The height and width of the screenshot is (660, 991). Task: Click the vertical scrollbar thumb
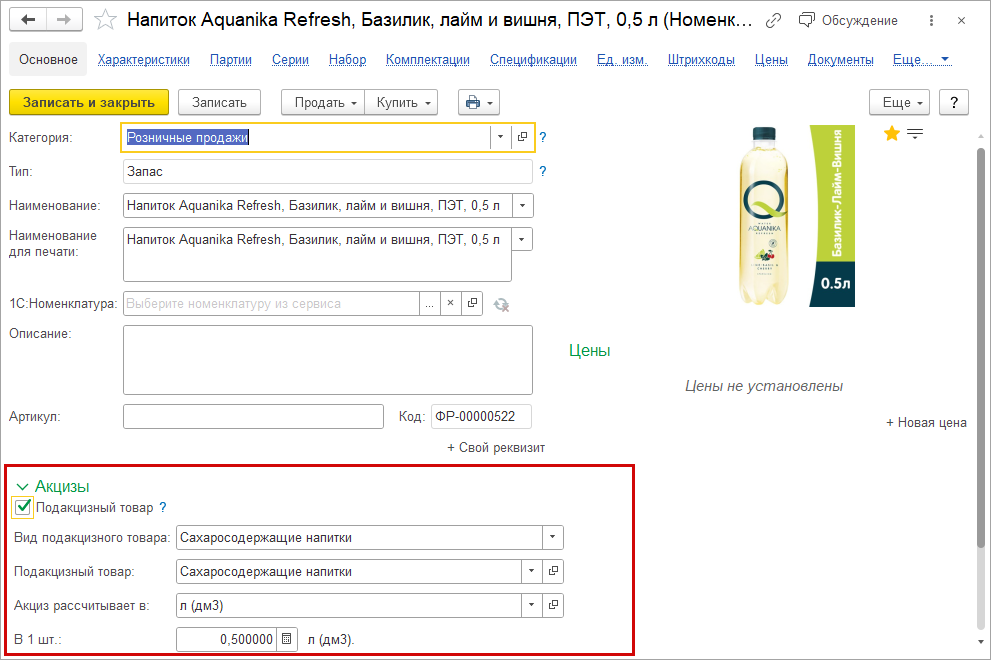click(980, 348)
